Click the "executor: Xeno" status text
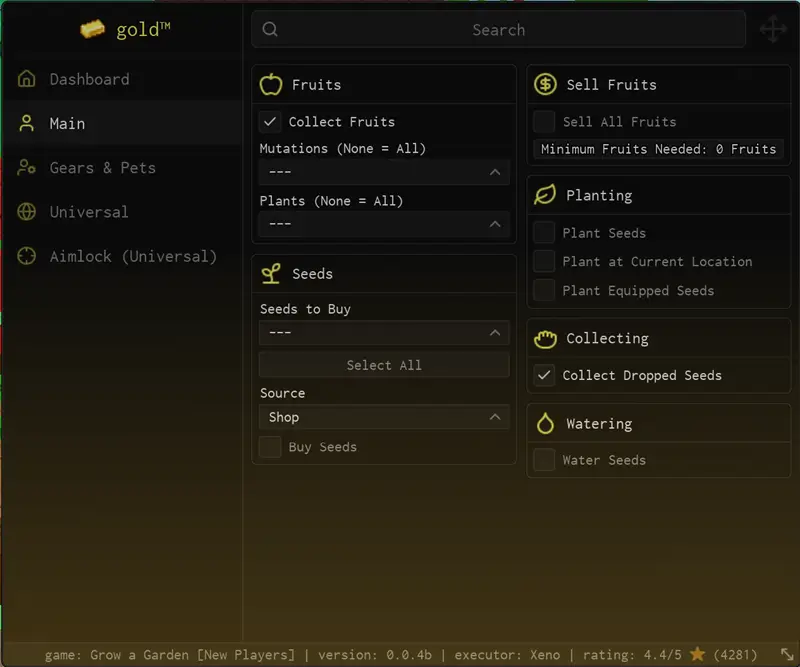Screen dimensions: 800x667 pos(507,655)
